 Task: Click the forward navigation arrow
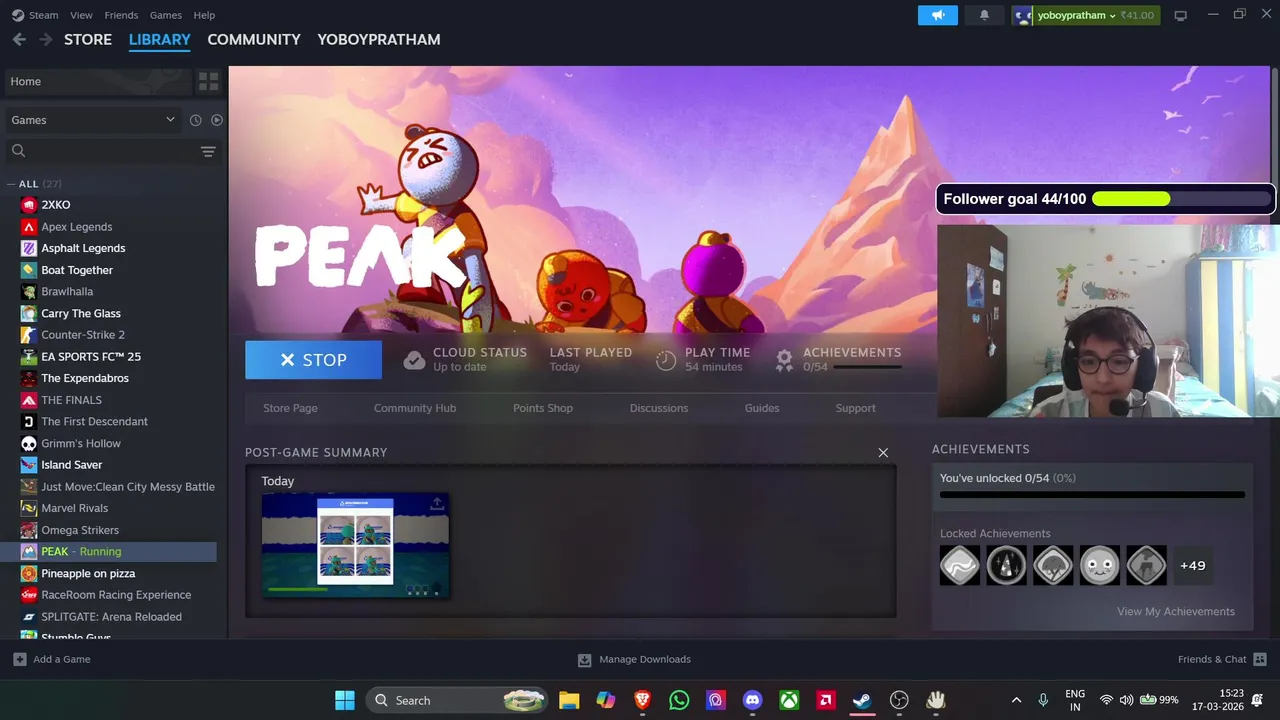[45, 39]
